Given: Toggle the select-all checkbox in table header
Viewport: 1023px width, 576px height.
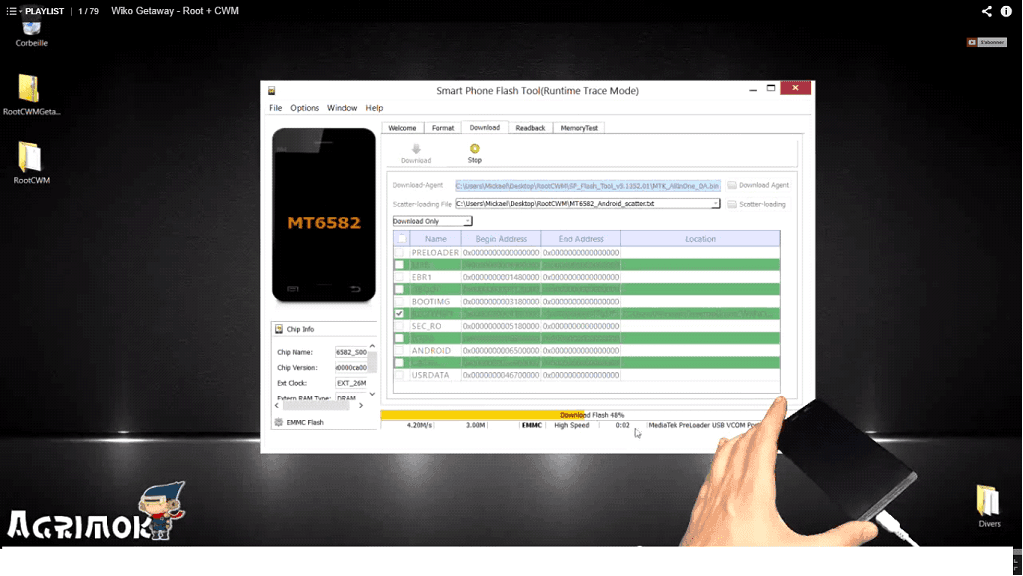Looking at the screenshot, I should click(402, 239).
